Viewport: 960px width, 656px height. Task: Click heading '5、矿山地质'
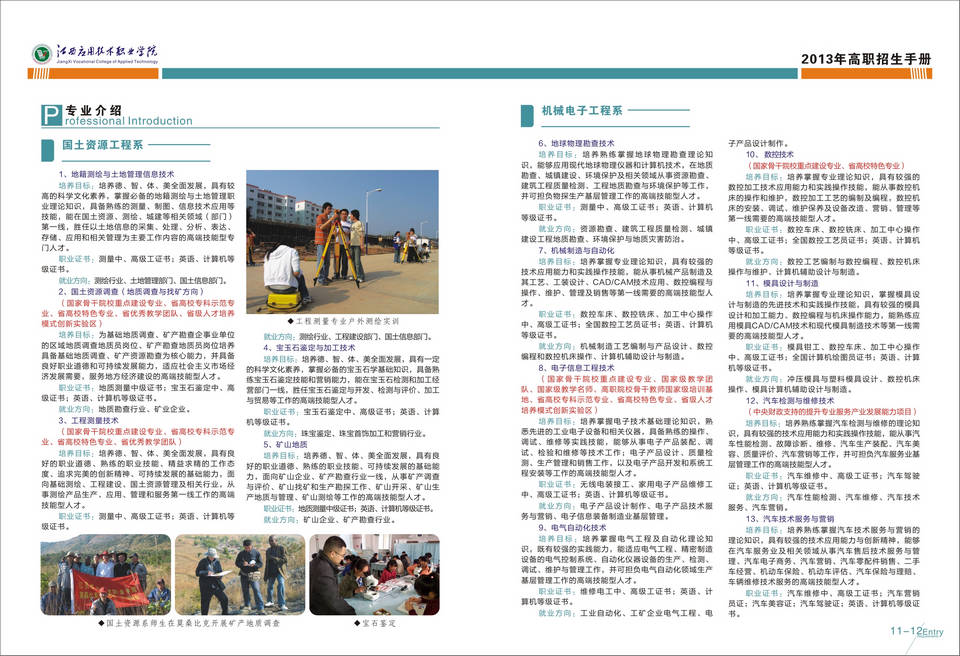pyautogui.click(x=285, y=445)
